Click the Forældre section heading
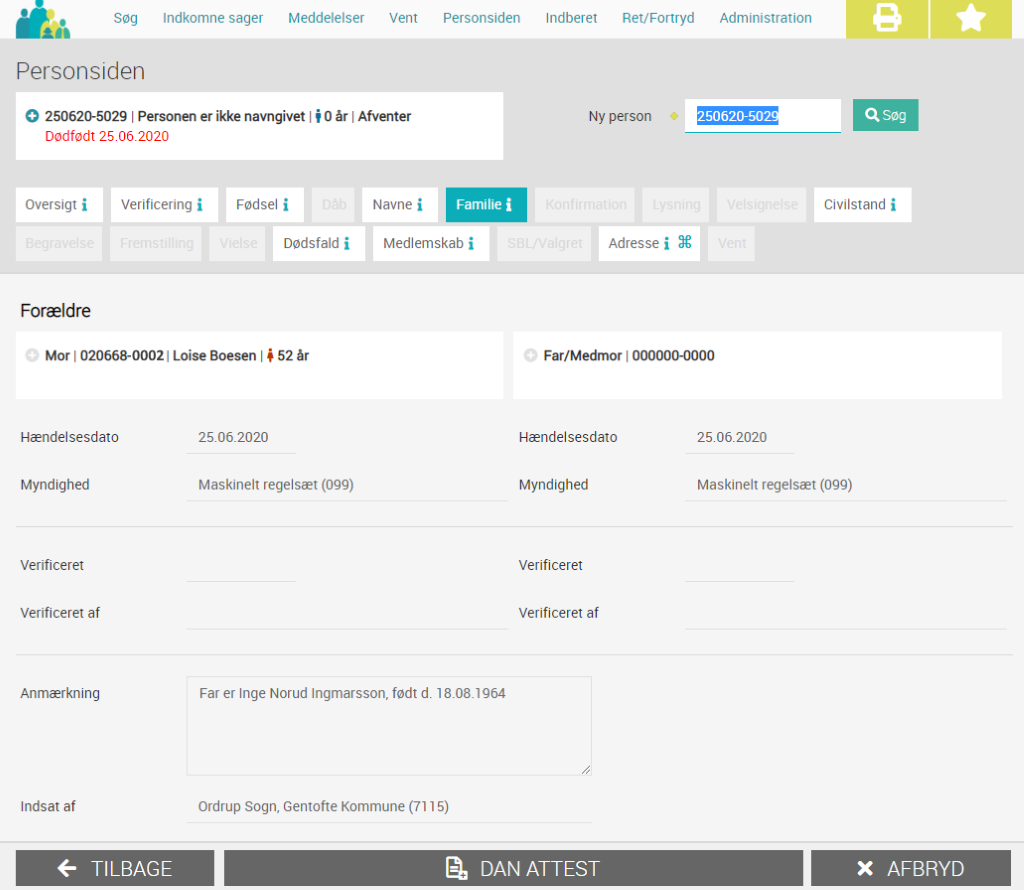 [56, 311]
